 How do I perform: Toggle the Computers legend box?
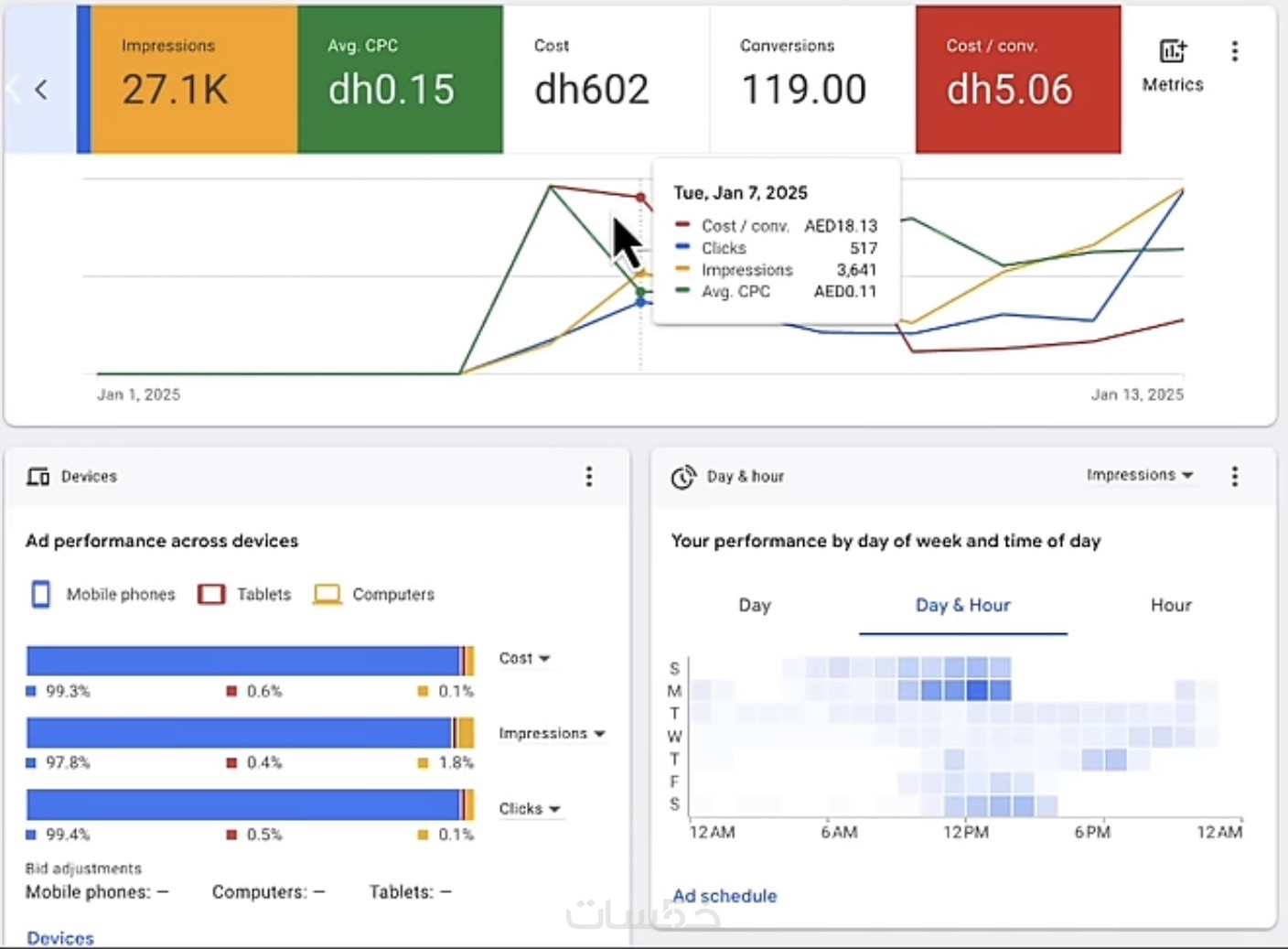327,594
